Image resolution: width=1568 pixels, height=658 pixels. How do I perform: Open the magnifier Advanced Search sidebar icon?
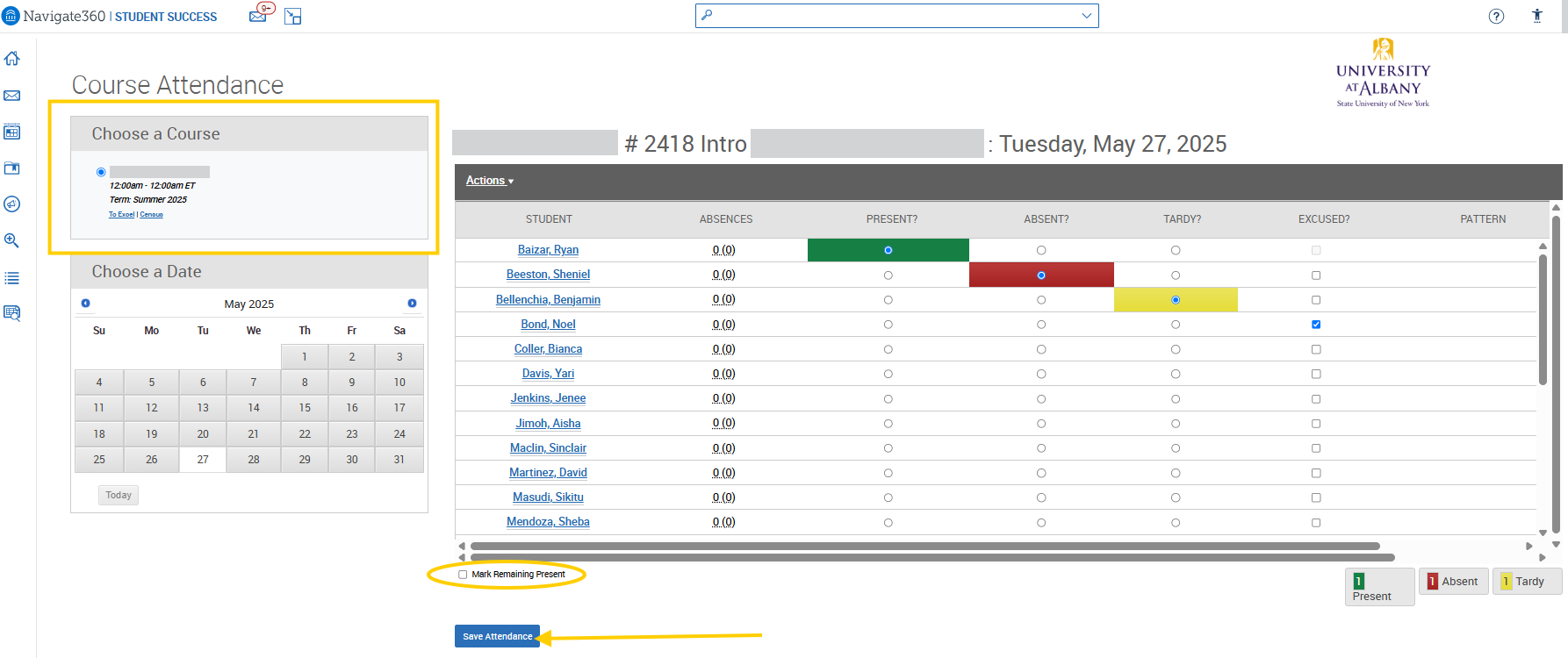click(x=12, y=240)
